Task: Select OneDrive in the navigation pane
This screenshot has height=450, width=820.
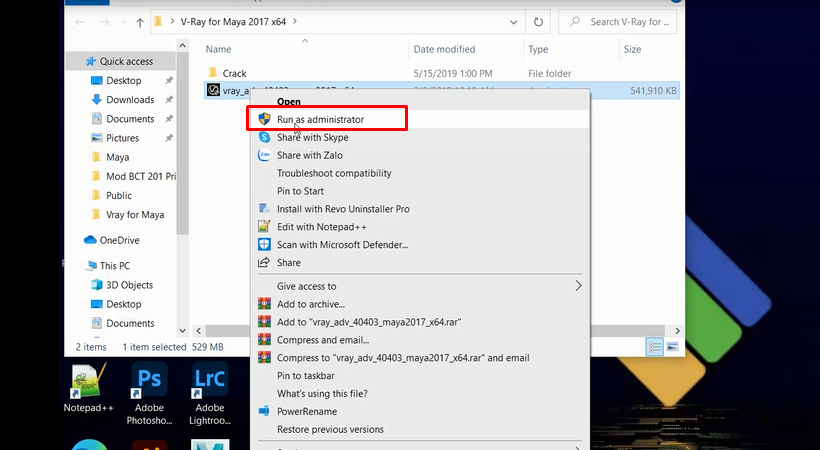Action: point(119,240)
